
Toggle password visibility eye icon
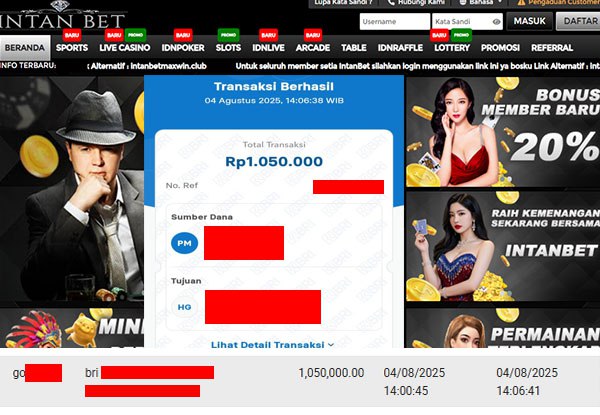coord(496,22)
